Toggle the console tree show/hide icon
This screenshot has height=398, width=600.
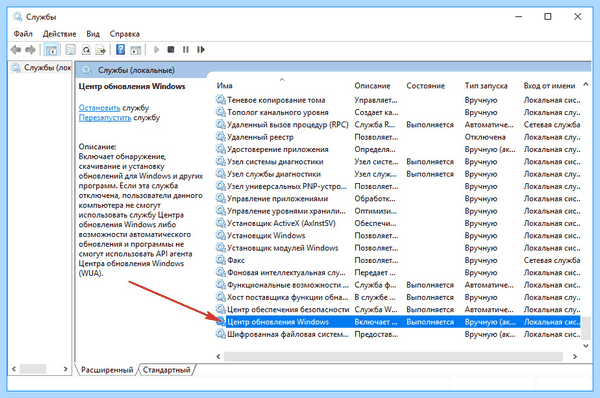pyautogui.click(x=51, y=50)
